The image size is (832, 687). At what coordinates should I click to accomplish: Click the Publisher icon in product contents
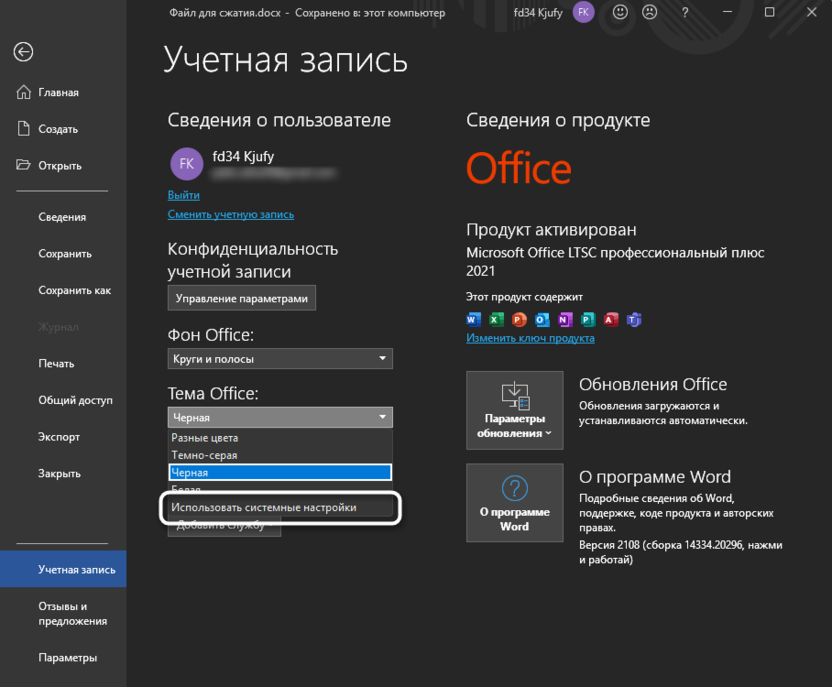click(588, 319)
